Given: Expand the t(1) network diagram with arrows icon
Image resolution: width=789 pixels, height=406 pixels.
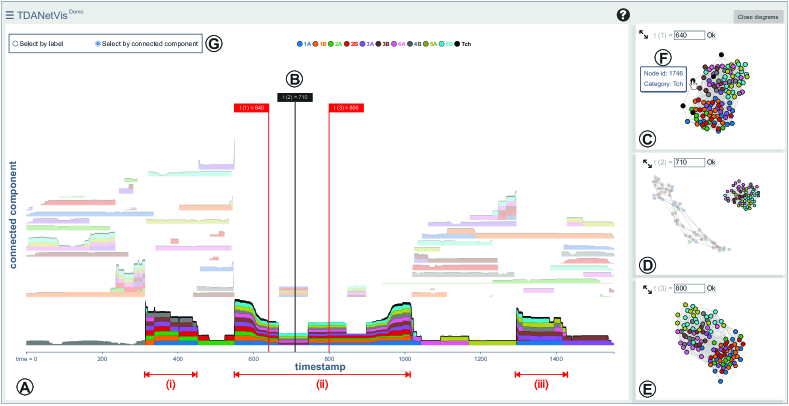Looking at the screenshot, I should click(x=644, y=34).
